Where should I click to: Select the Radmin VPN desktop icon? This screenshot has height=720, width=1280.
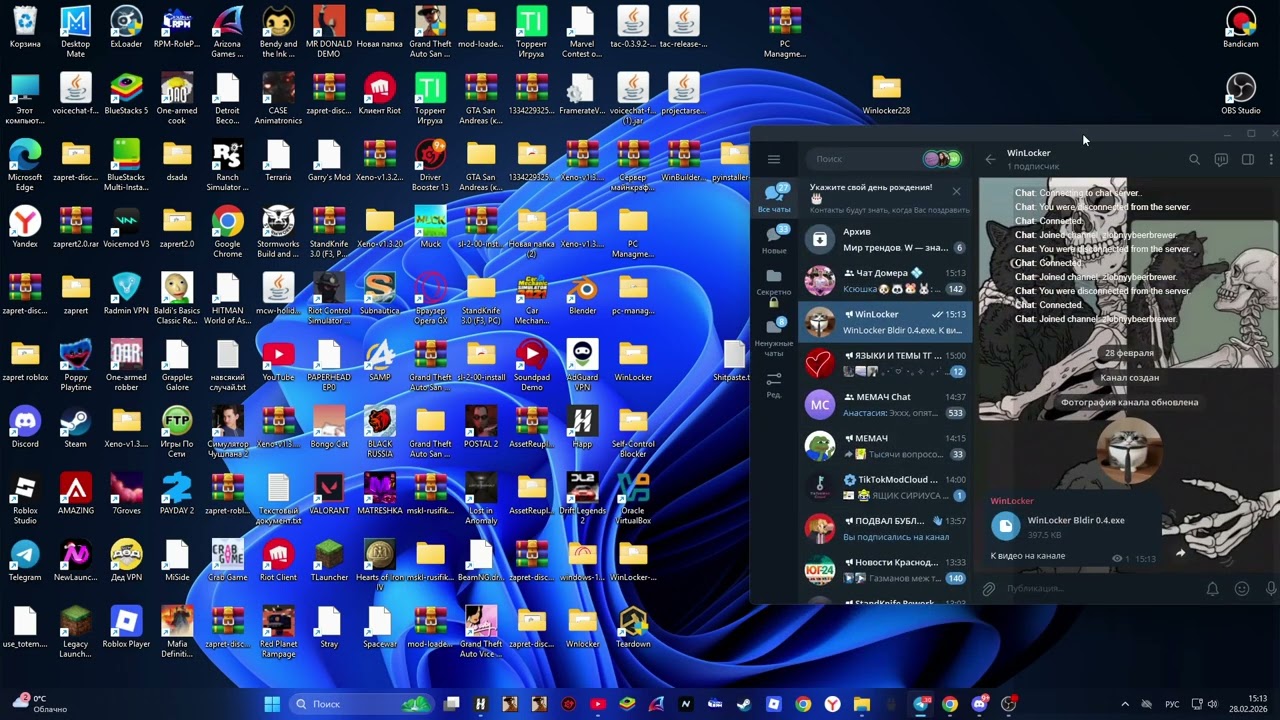click(x=126, y=294)
